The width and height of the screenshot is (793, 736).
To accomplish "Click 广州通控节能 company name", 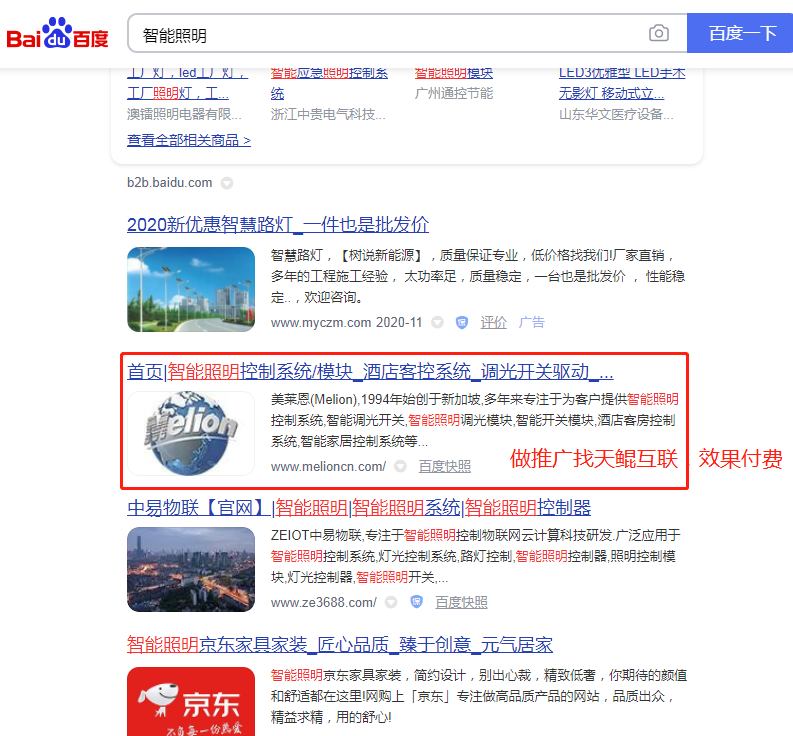I will coord(454,94).
